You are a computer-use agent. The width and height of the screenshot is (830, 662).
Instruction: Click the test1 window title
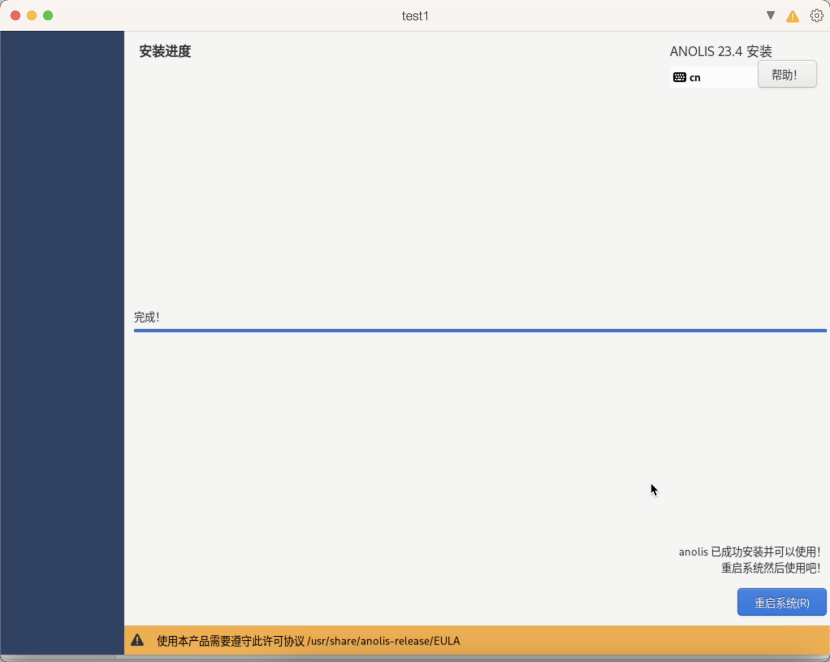point(415,16)
